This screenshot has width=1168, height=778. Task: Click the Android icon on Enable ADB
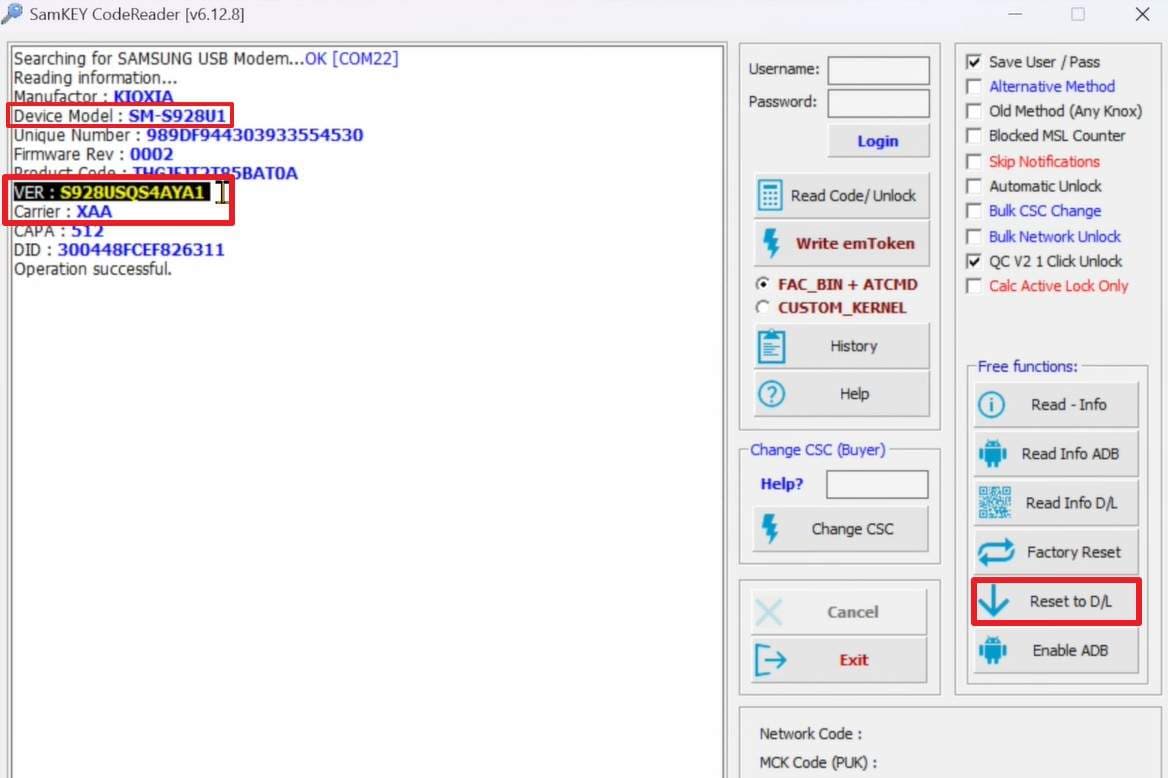(x=992, y=651)
